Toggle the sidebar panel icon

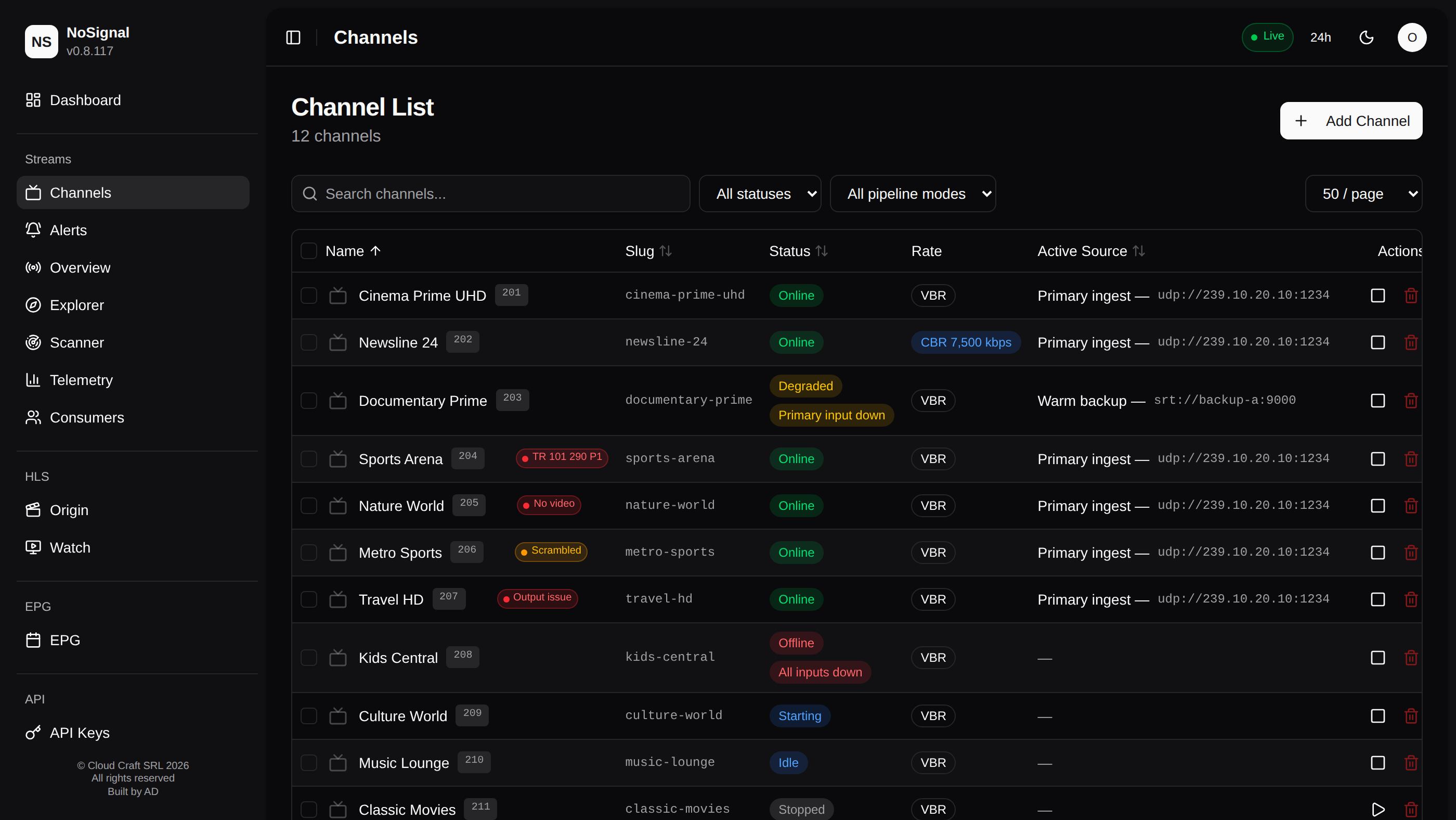(293, 37)
